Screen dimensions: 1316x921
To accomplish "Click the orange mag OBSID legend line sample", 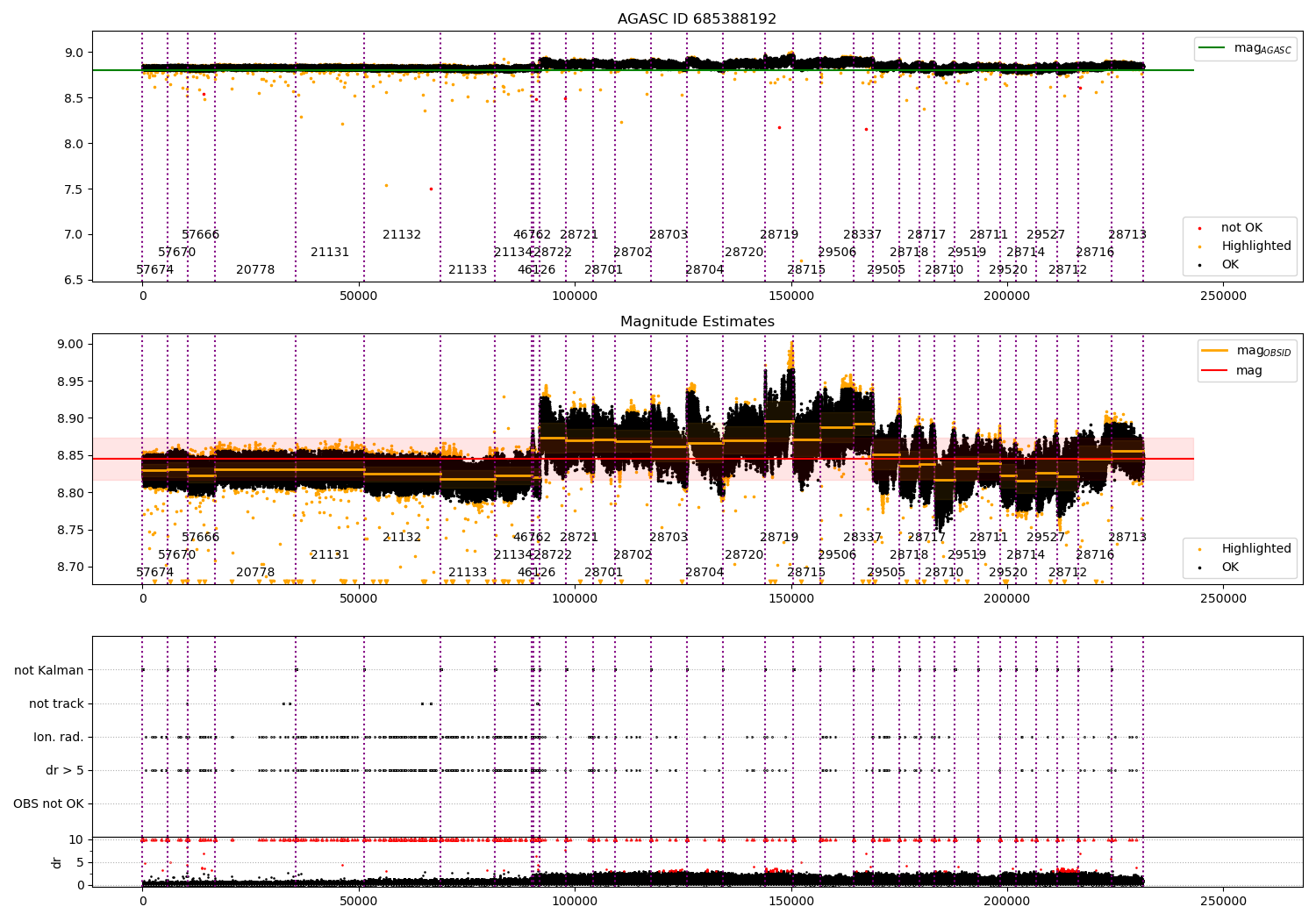I will [1215, 350].
